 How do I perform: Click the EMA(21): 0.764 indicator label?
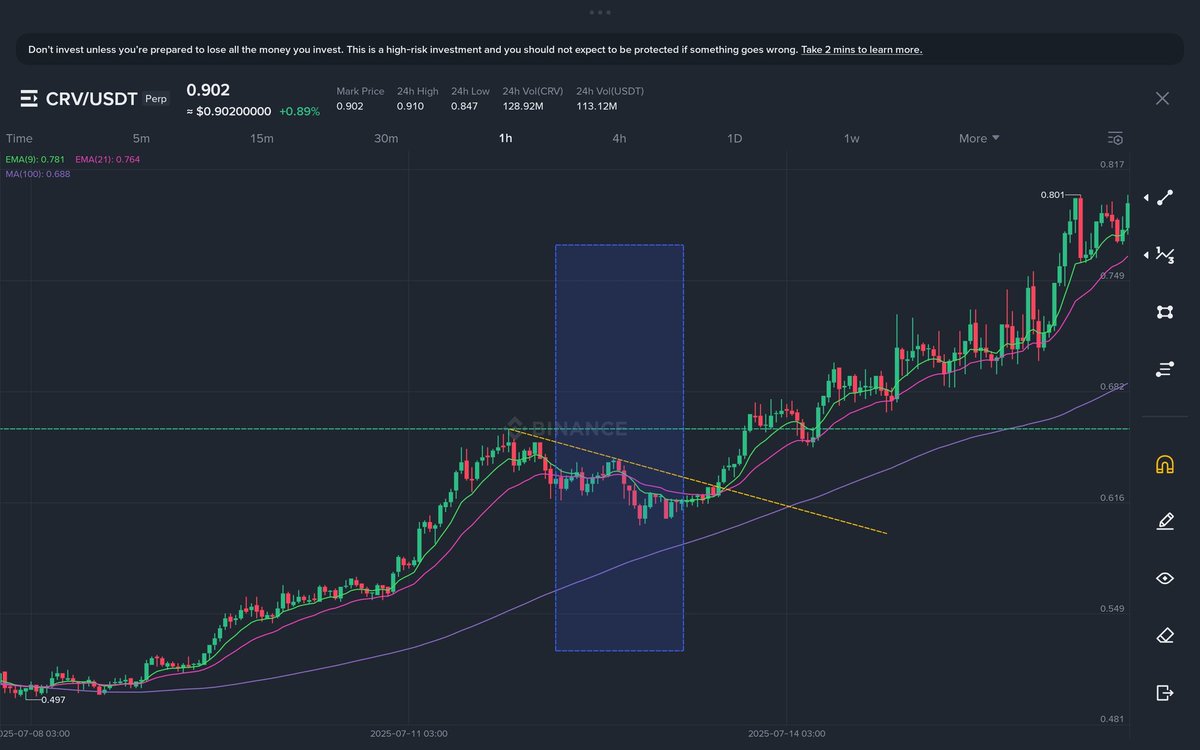point(108,160)
